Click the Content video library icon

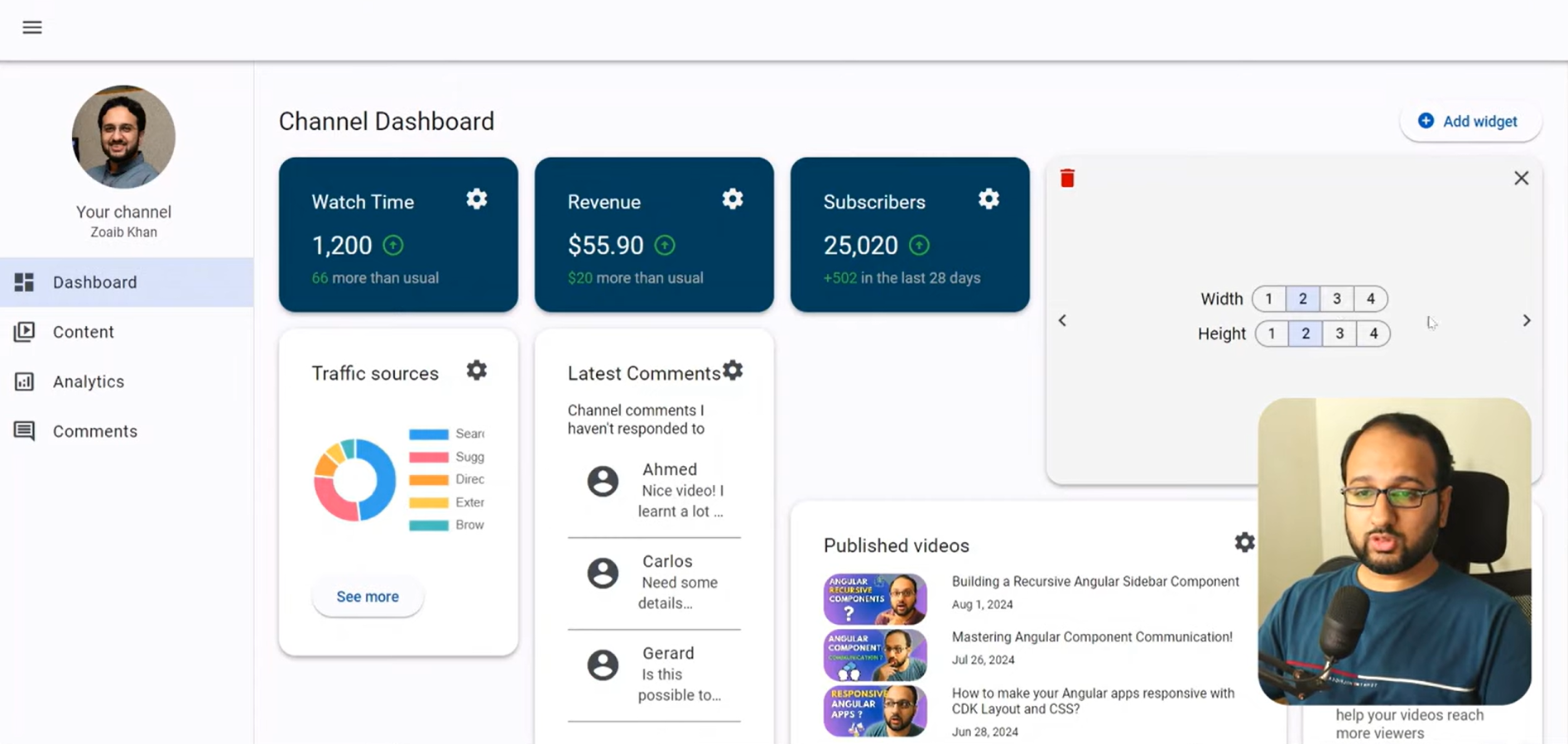(24, 332)
